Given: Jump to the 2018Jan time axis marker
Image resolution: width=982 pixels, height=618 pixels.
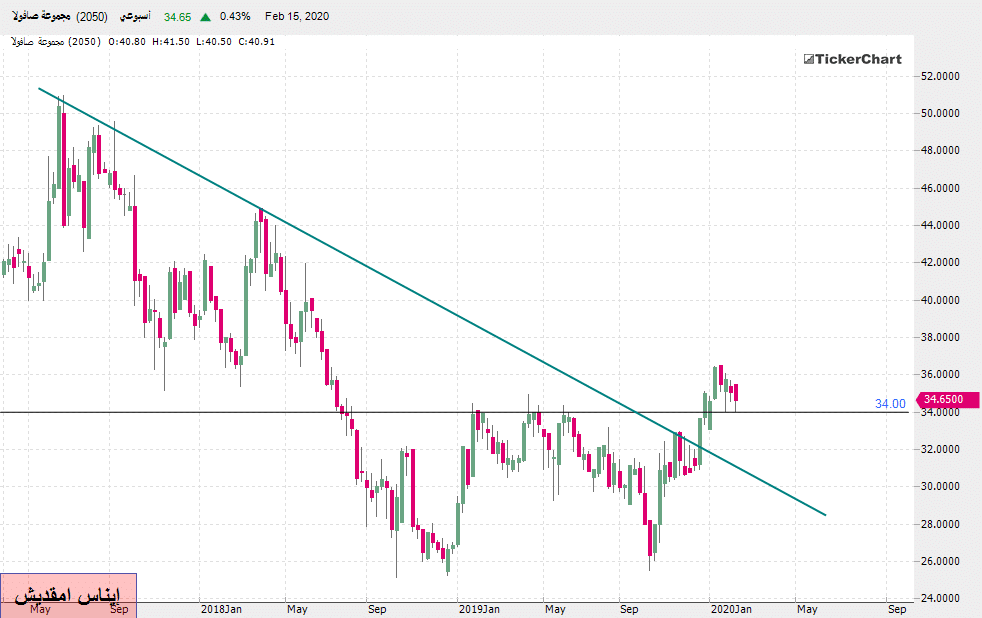Looking at the screenshot, I should point(221,608).
